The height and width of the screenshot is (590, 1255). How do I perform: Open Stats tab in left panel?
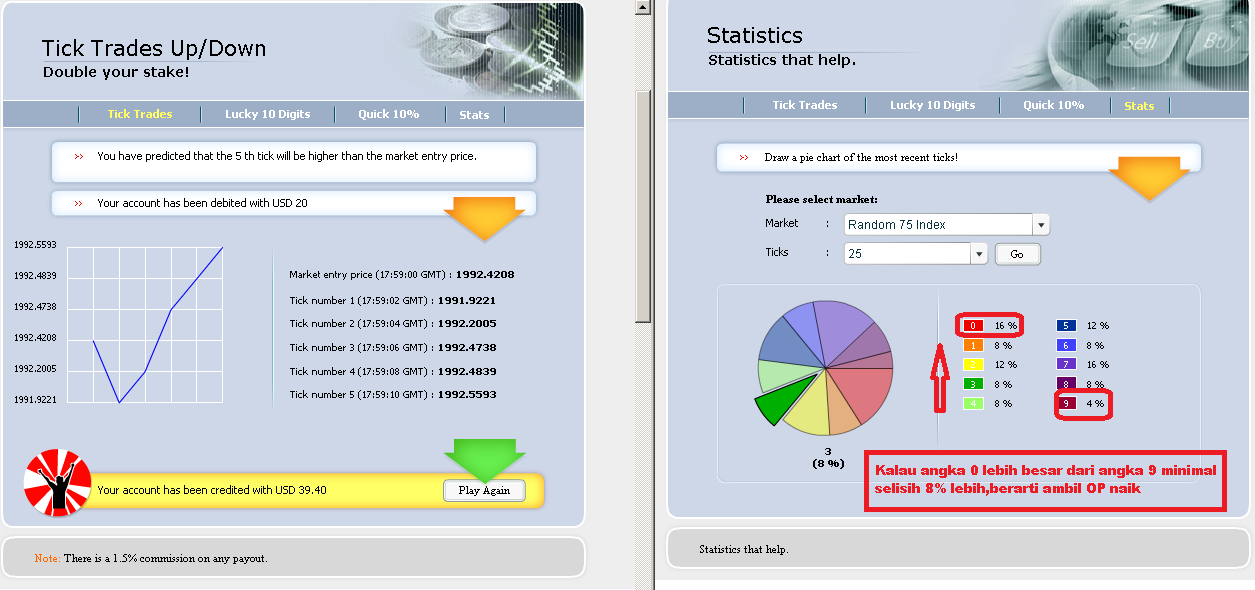[x=474, y=115]
